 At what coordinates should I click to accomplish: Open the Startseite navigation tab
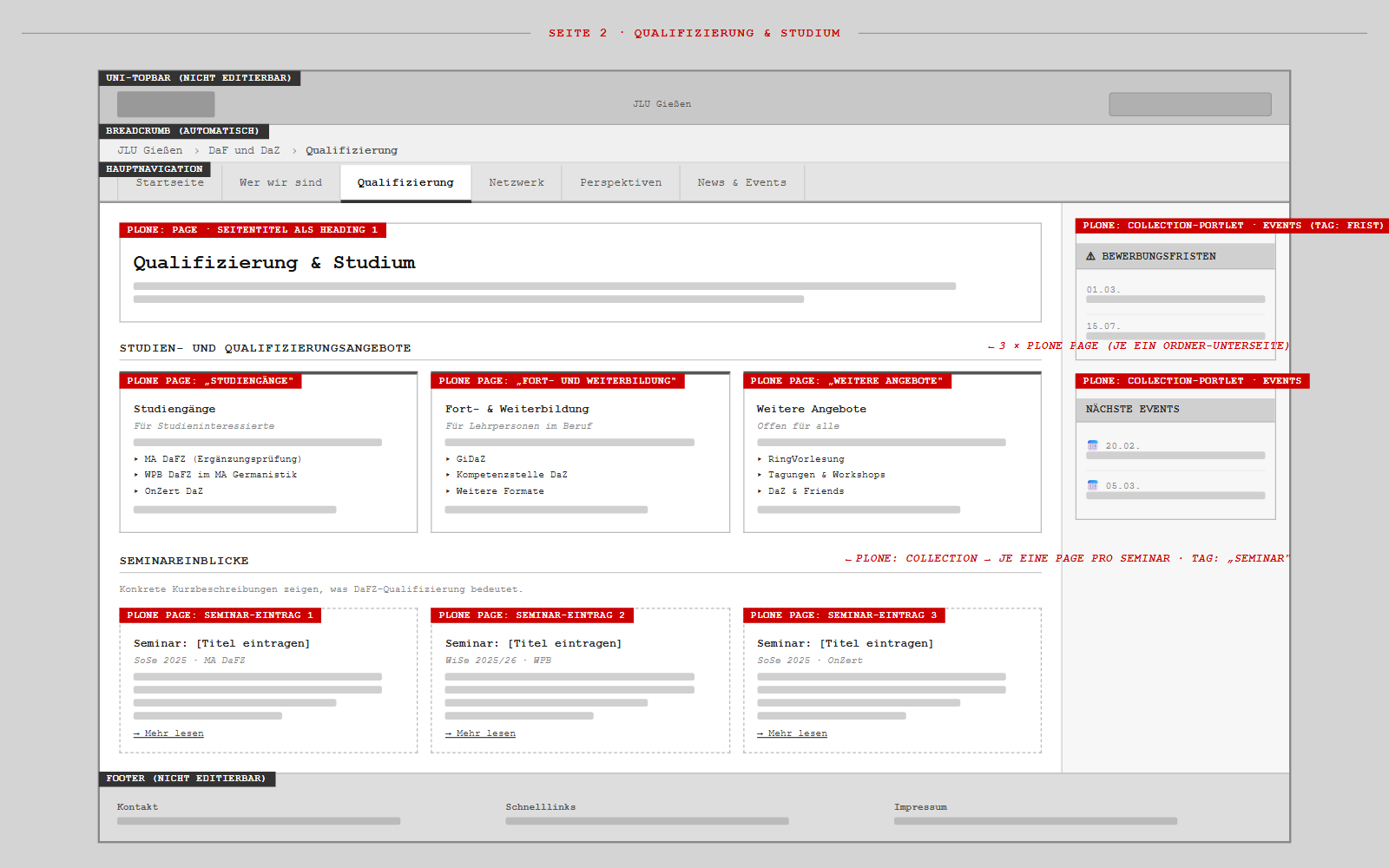[x=170, y=182]
